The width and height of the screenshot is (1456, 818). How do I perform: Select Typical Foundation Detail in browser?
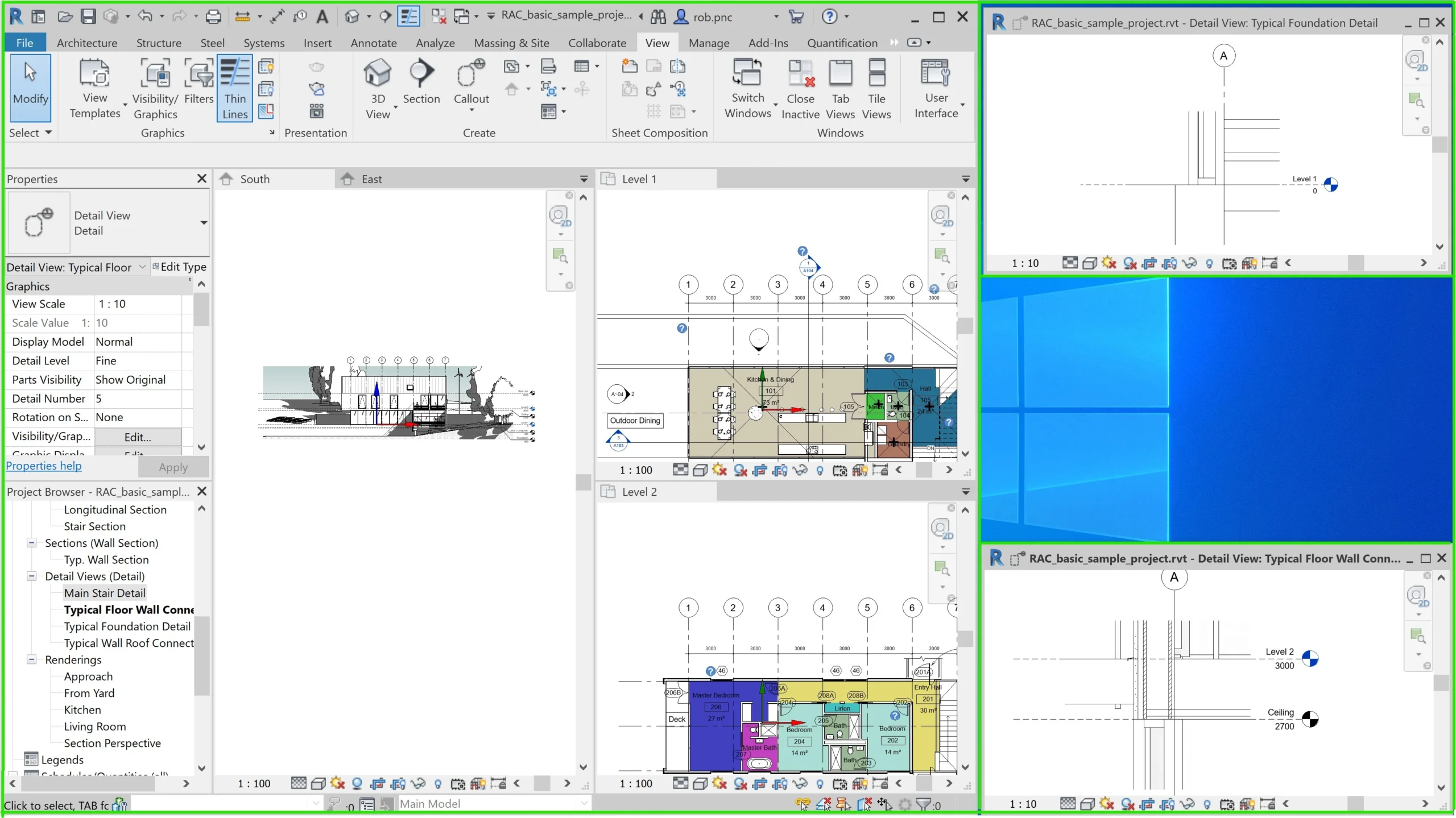127,626
